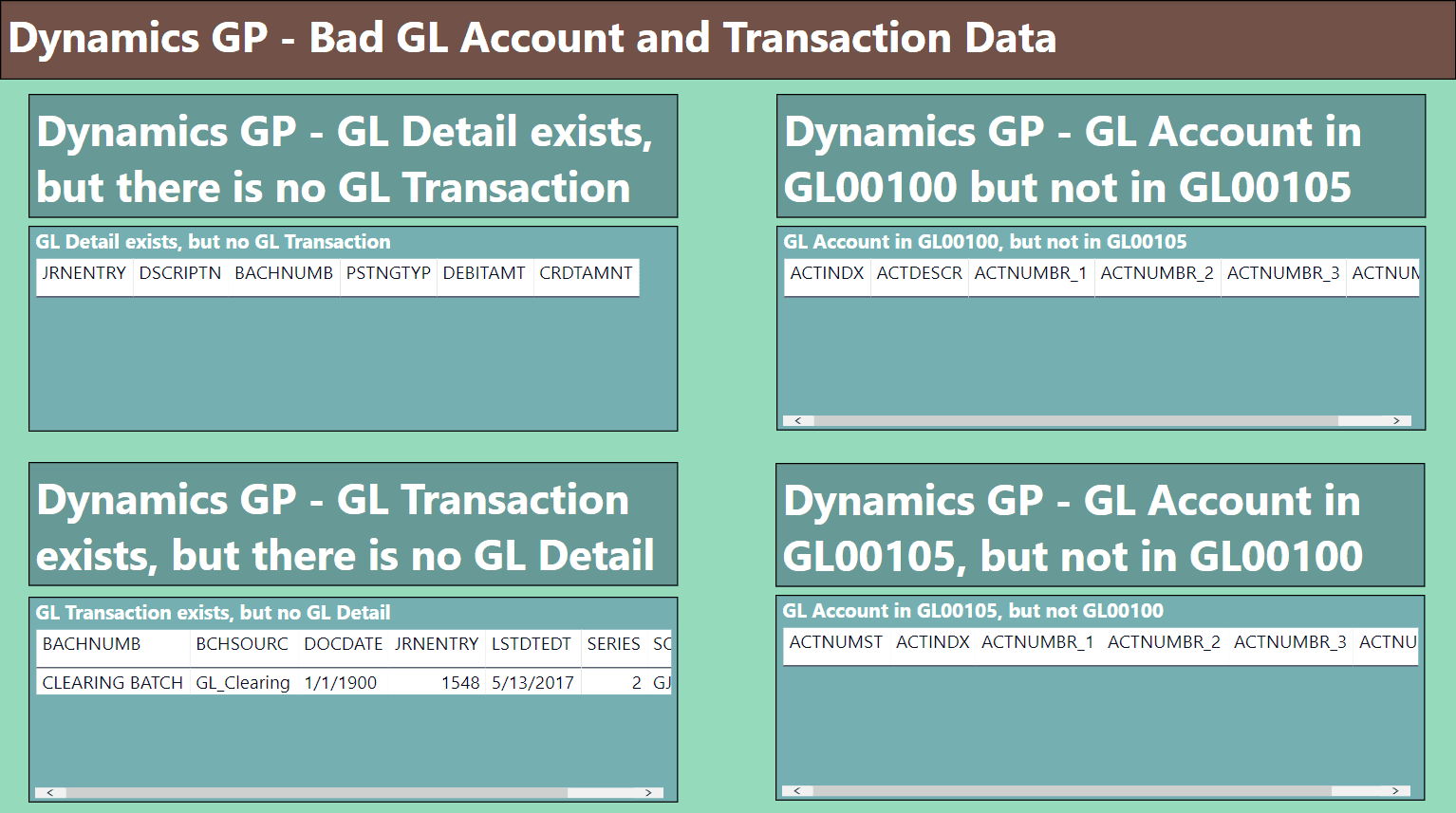The width and height of the screenshot is (1456, 813).
Task: Select the 'GL Detail exists, but there is no GL Transaction' heading
Action: pyautogui.click(x=345, y=158)
